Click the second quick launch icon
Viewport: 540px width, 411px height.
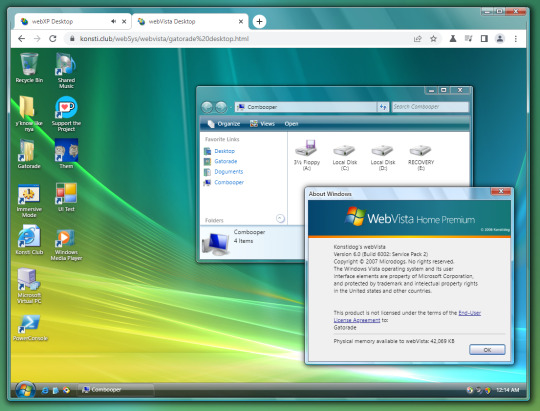click(x=55, y=390)
